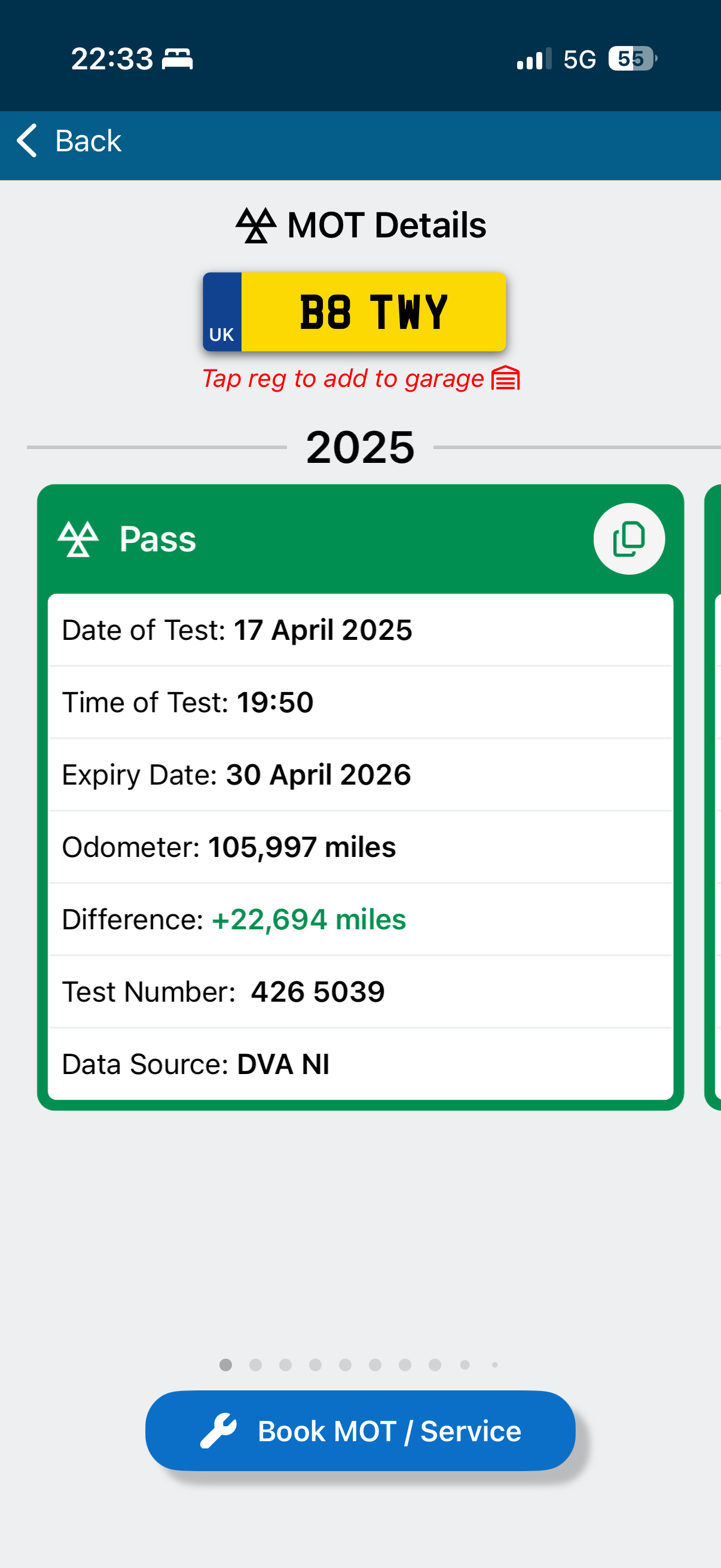Tap 'Tap reg to add to garage' text

[343, 379]
